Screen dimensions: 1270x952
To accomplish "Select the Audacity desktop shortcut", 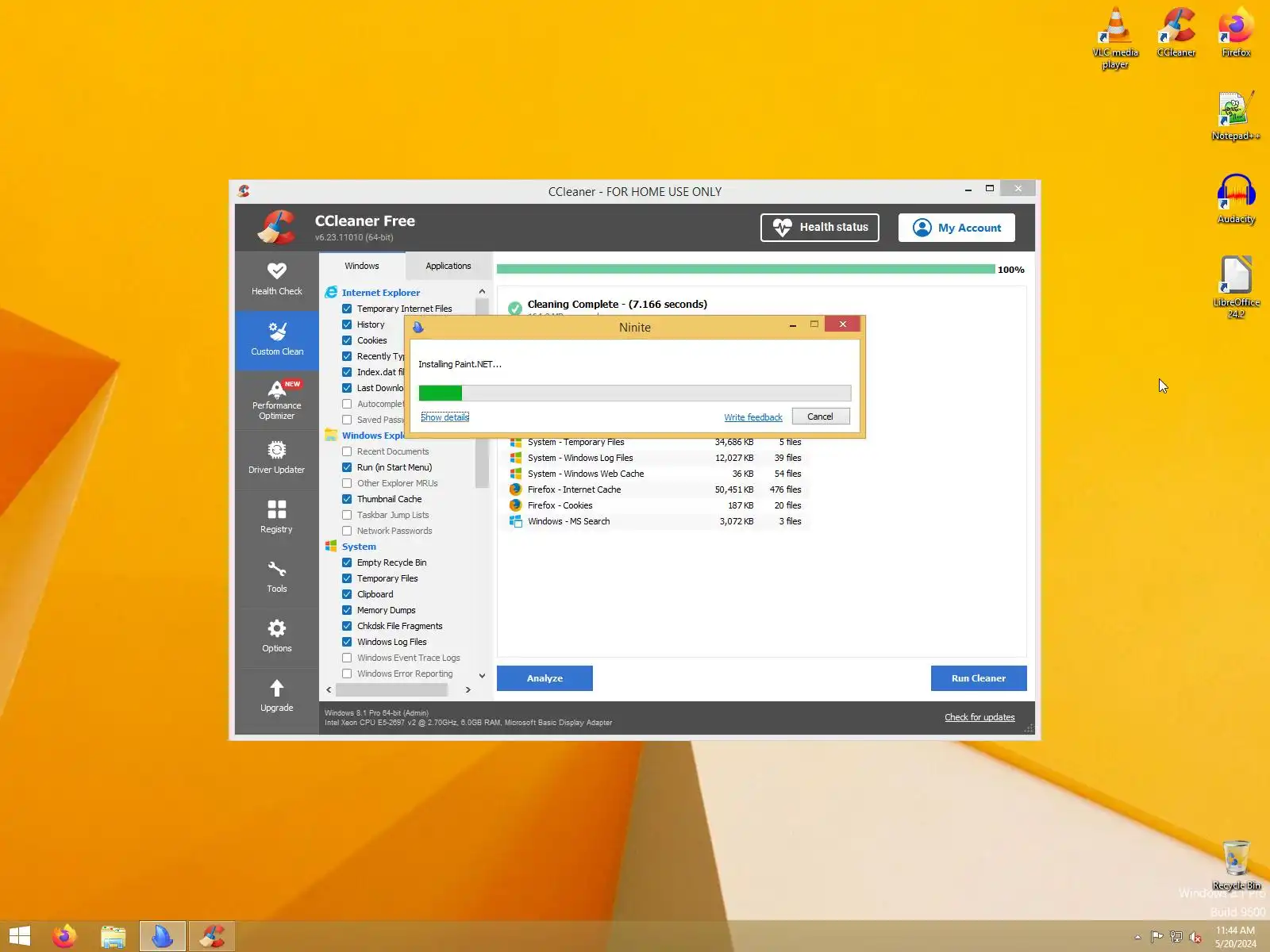I will 1236,199.
